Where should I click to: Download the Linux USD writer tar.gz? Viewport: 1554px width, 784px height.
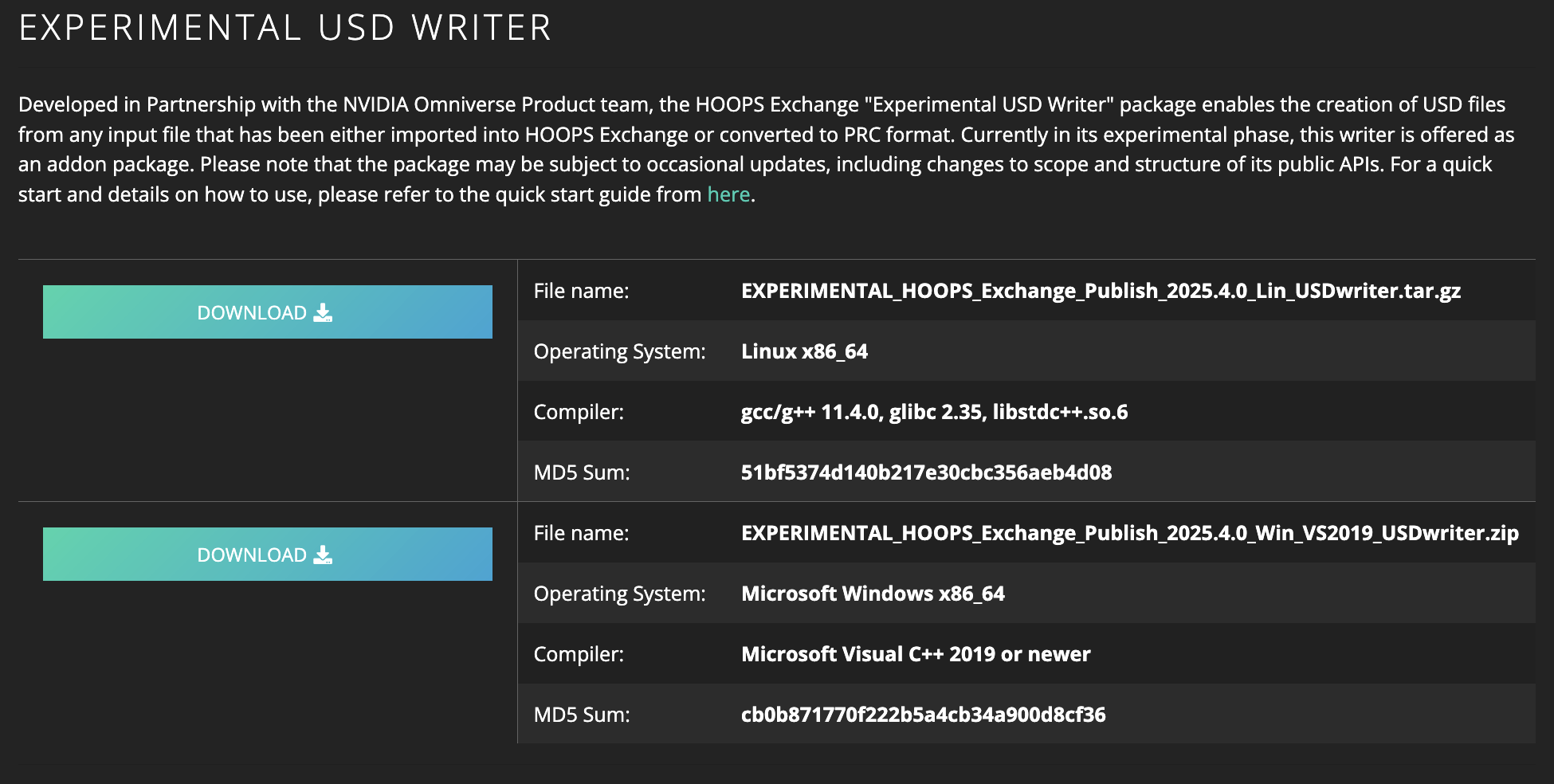click(267, 312)
